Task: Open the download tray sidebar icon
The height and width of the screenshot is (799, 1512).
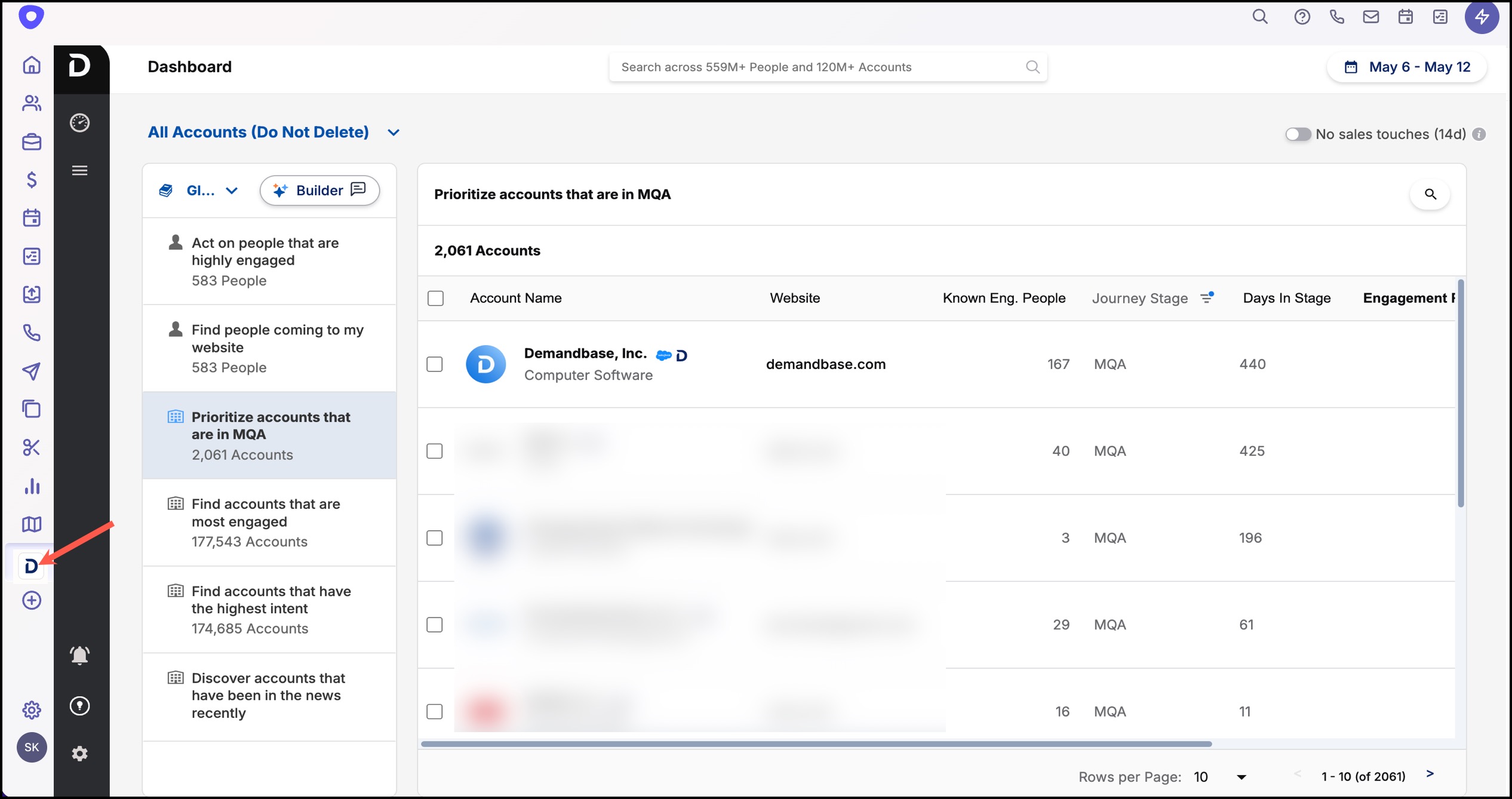Action: [x=32, y=294]
